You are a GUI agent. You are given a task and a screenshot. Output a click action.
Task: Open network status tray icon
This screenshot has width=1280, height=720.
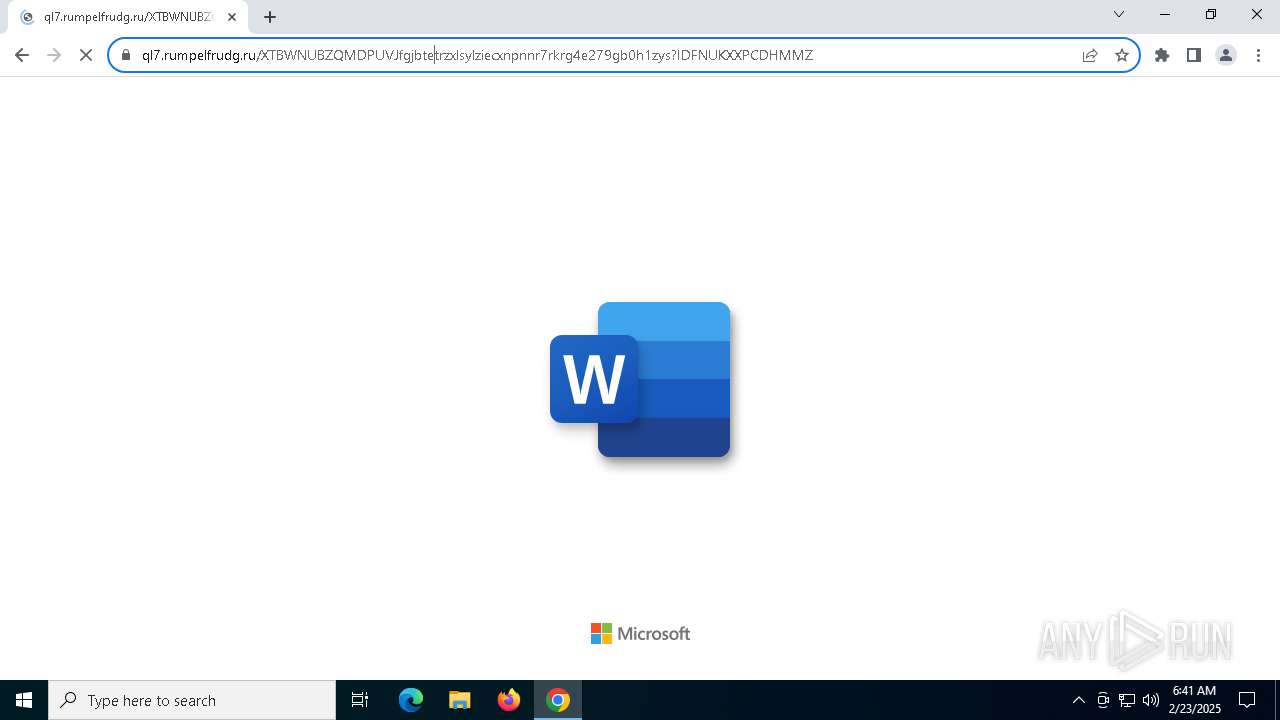pos(1127,700)
